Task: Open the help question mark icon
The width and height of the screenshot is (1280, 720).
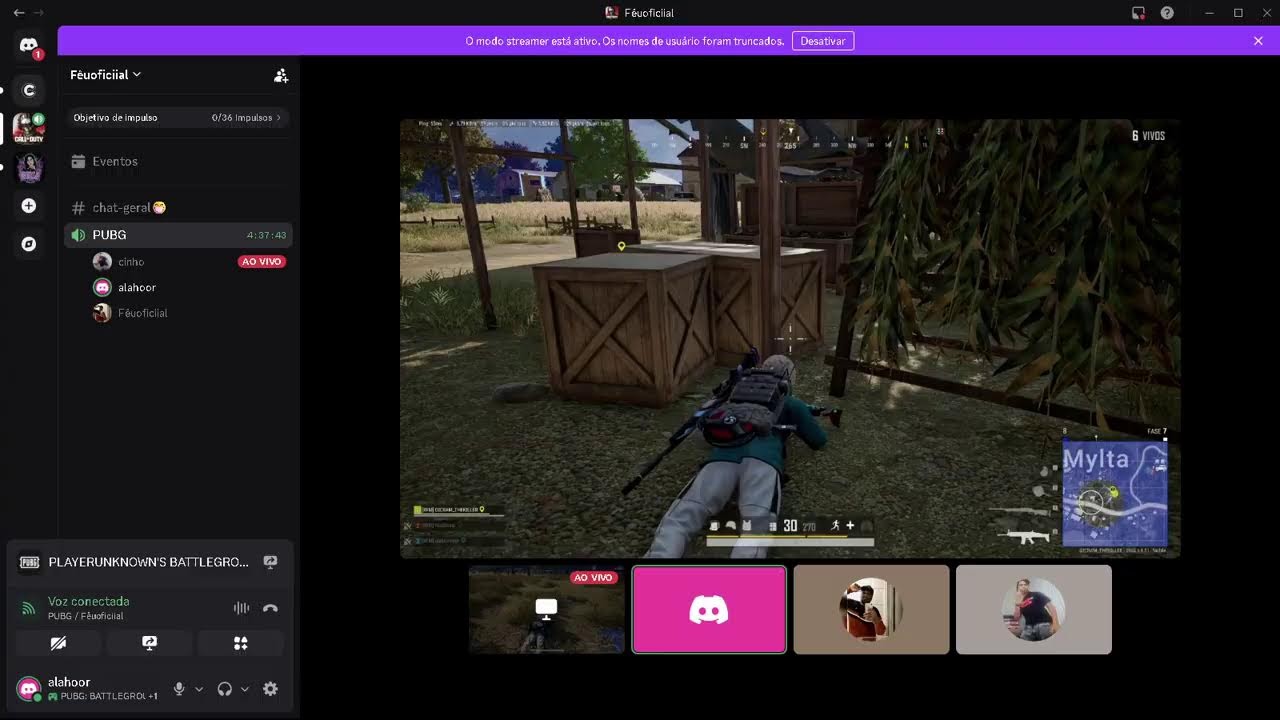Action: point(1167,13)
